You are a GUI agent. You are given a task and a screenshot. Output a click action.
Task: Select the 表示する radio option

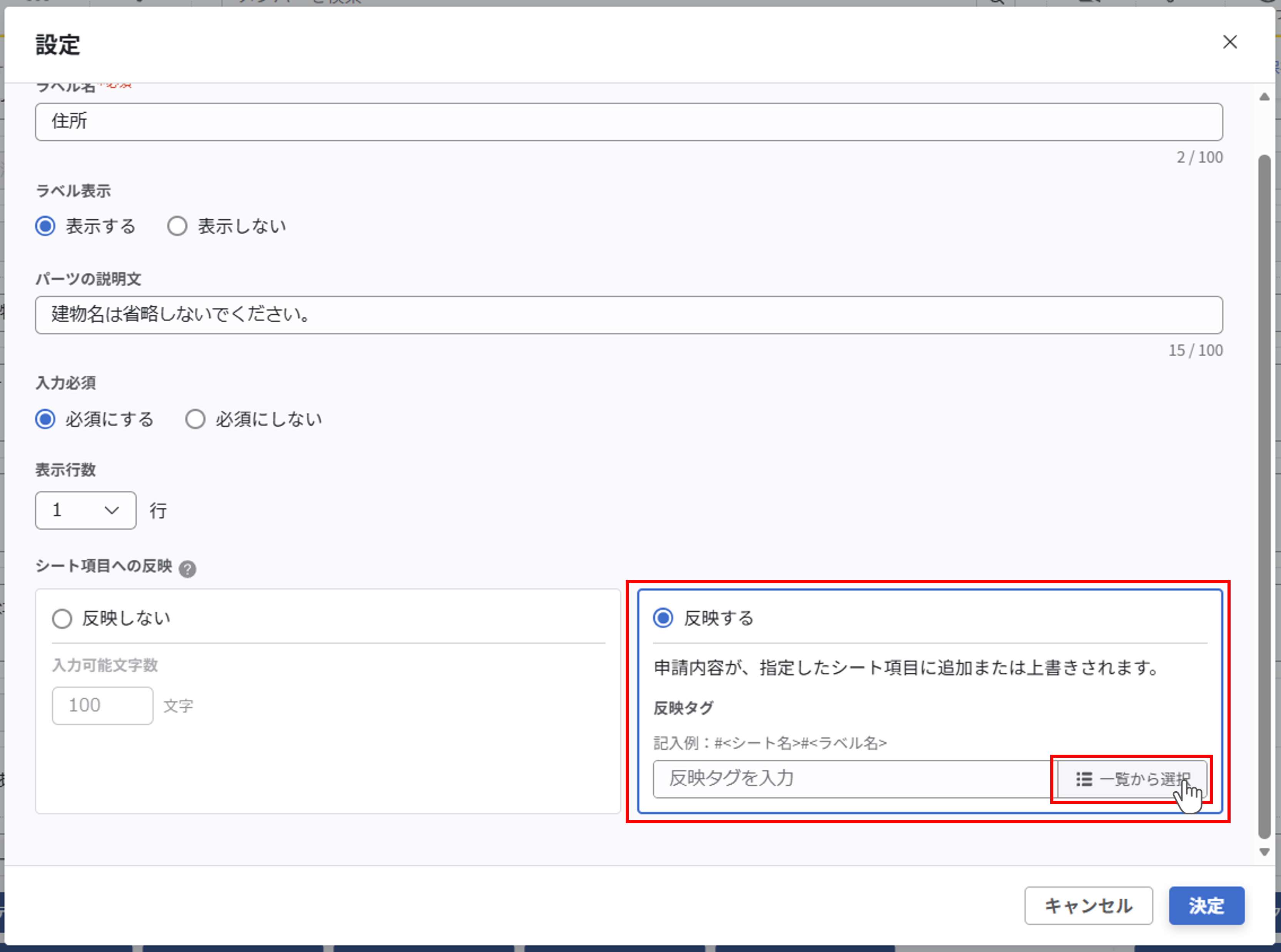coord(45,226)
